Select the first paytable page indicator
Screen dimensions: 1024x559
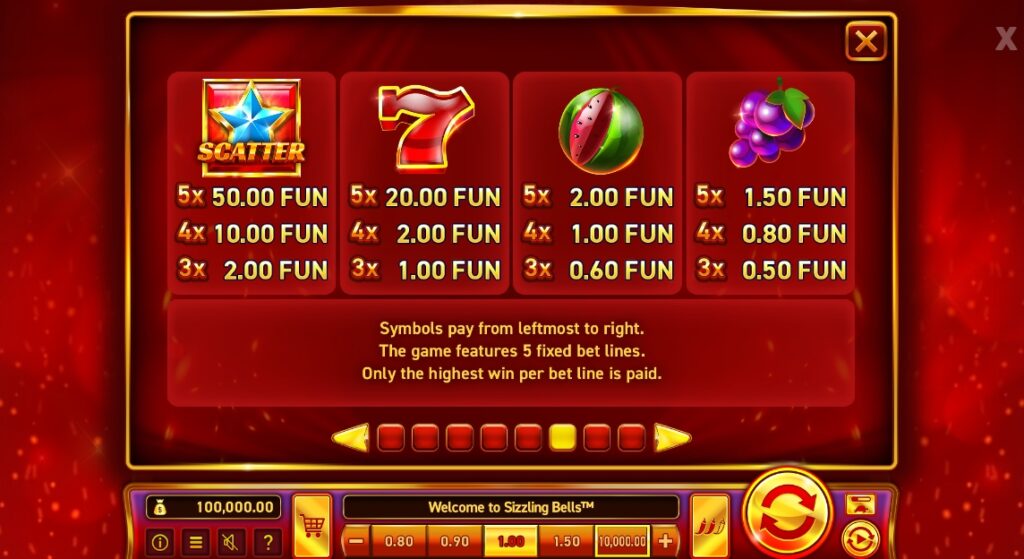pyautogui.click(x=391, y=438)
